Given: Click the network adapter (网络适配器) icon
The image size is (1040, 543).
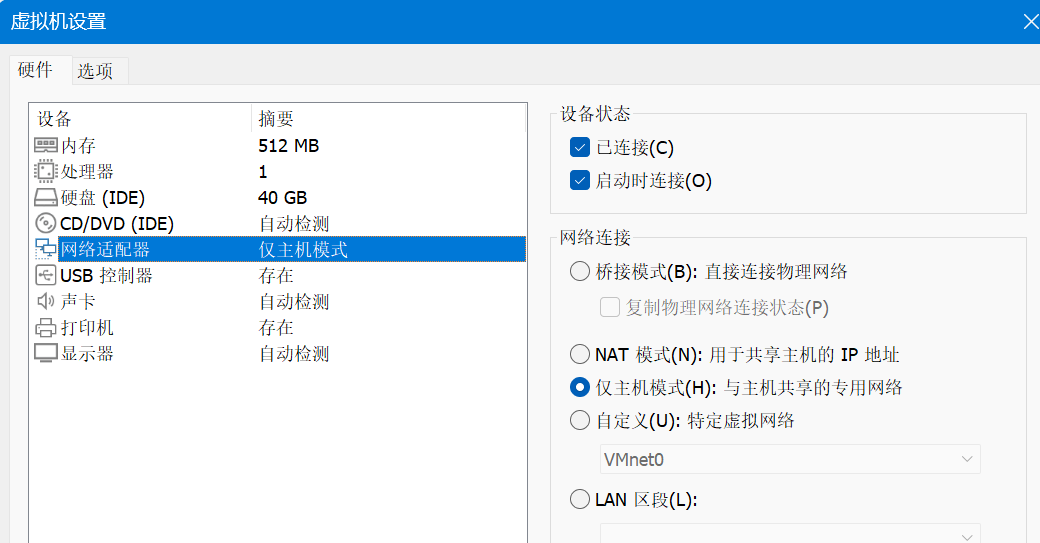Looking at the screenshot, I should pos(46,250).
